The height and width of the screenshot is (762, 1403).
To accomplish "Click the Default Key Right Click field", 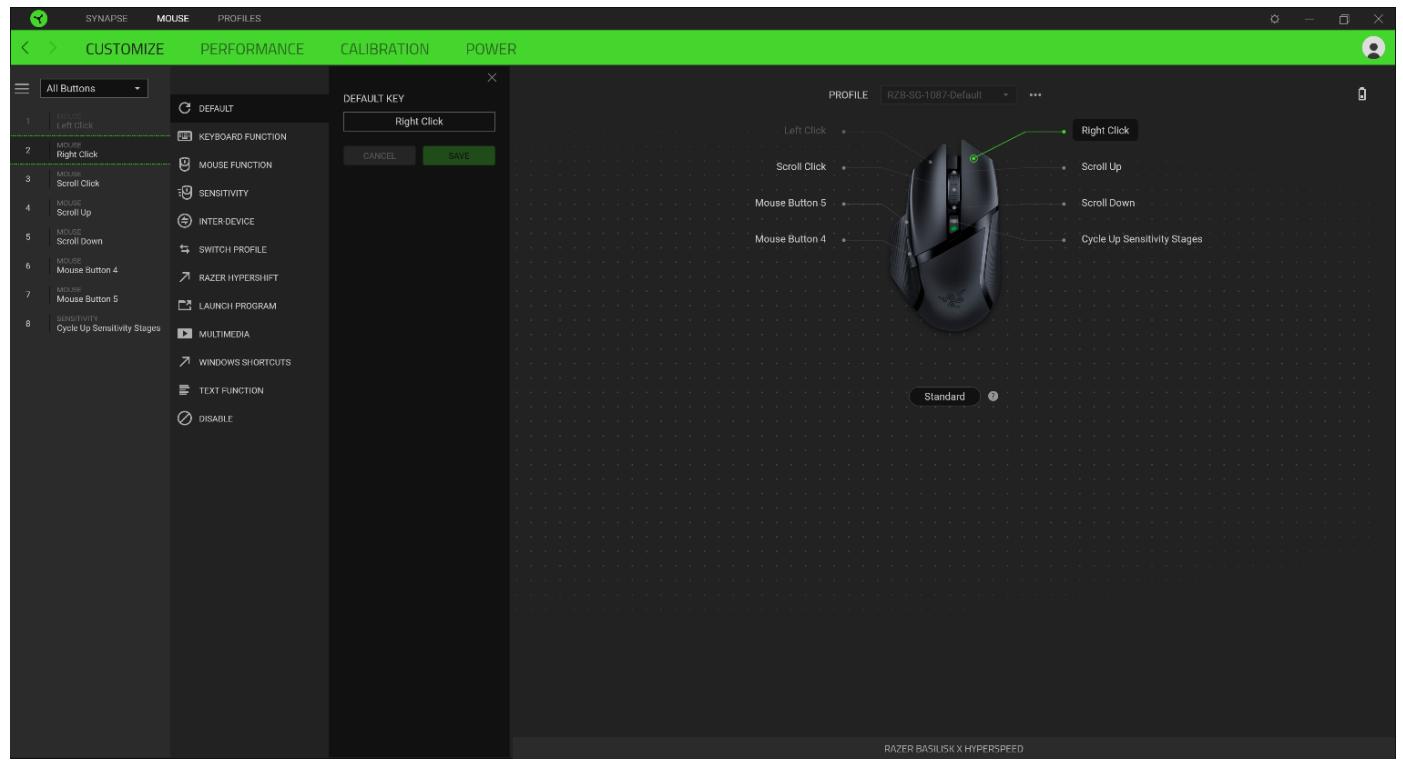I will tap(419, 121).
